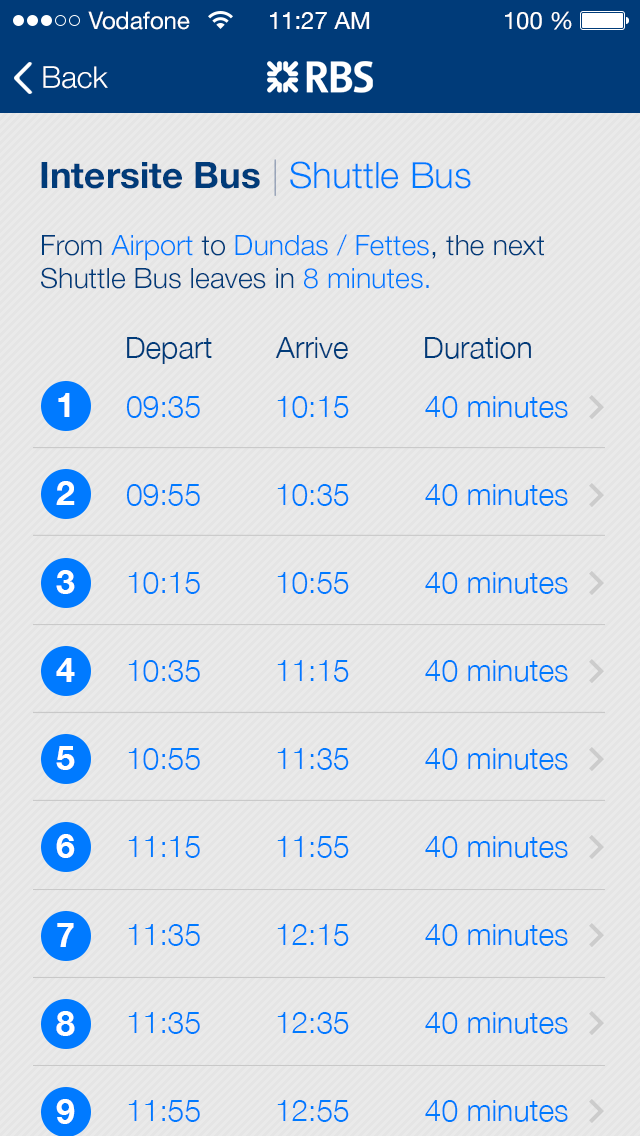Tap the number 5 circle badge
Viewport: 640px width, 1136px height.
66,759
